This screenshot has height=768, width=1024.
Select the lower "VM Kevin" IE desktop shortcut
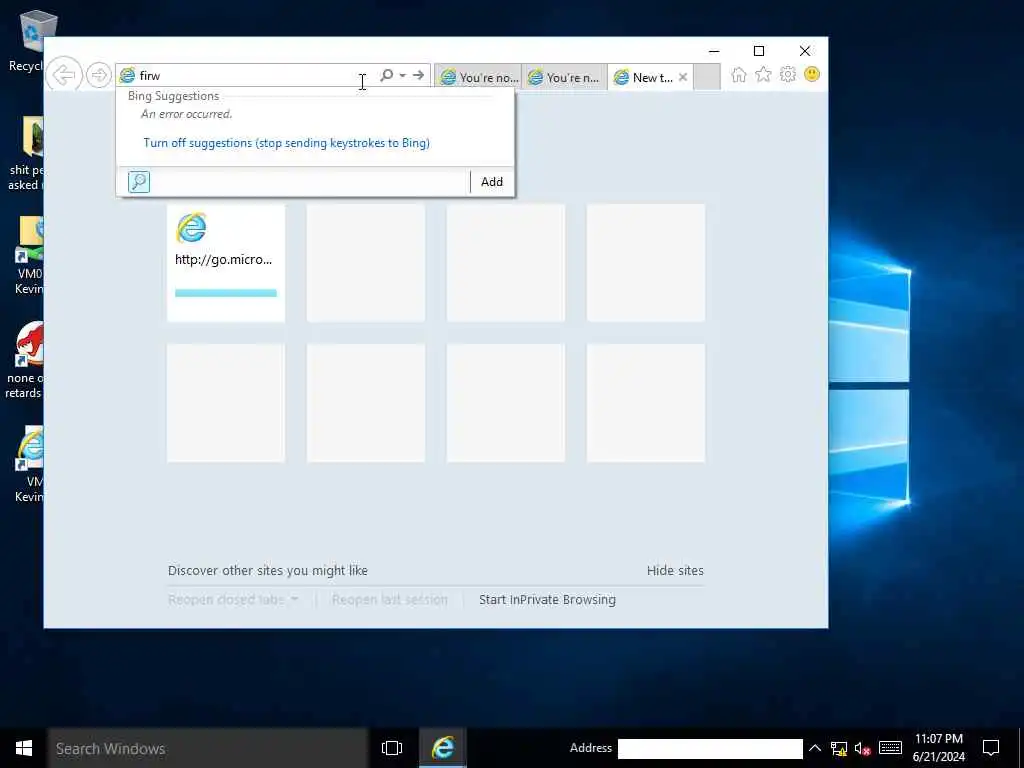29,464
